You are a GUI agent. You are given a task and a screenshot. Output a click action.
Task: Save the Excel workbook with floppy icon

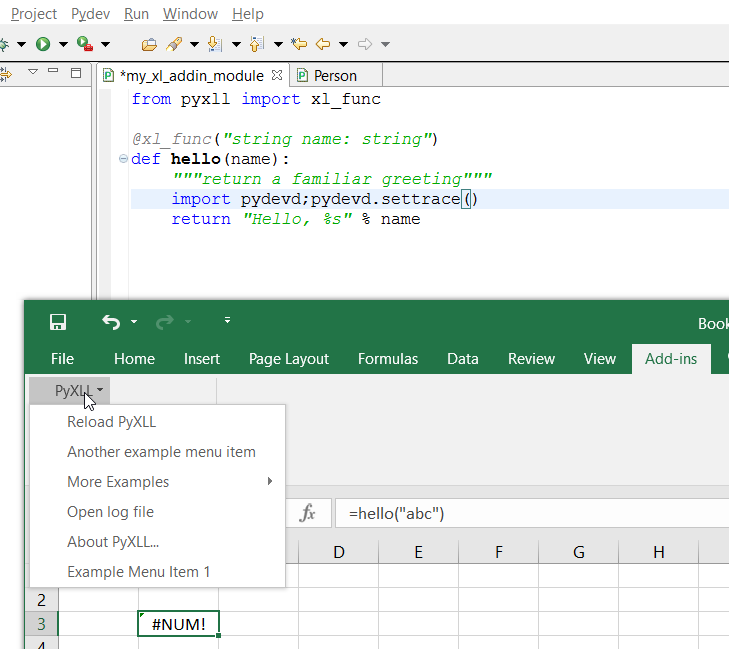(x=58, y=322)
